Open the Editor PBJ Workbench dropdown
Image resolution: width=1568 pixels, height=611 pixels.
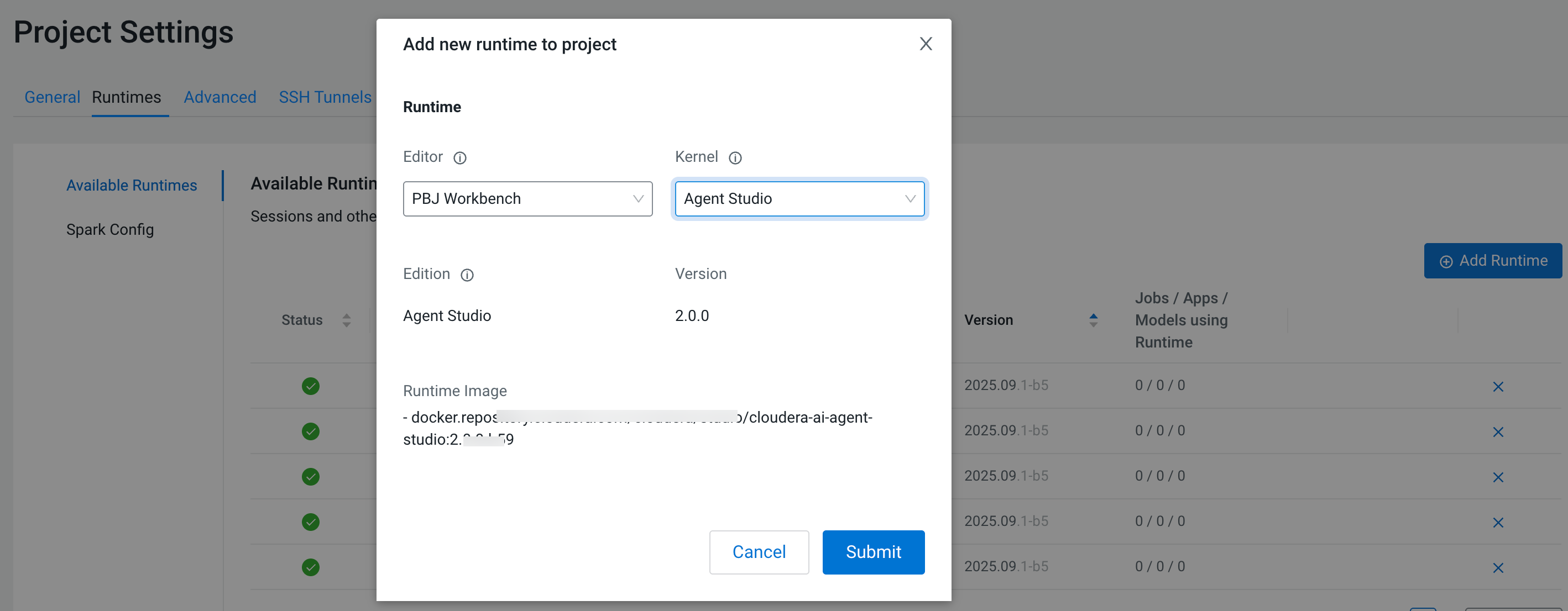tap(527, 199)
